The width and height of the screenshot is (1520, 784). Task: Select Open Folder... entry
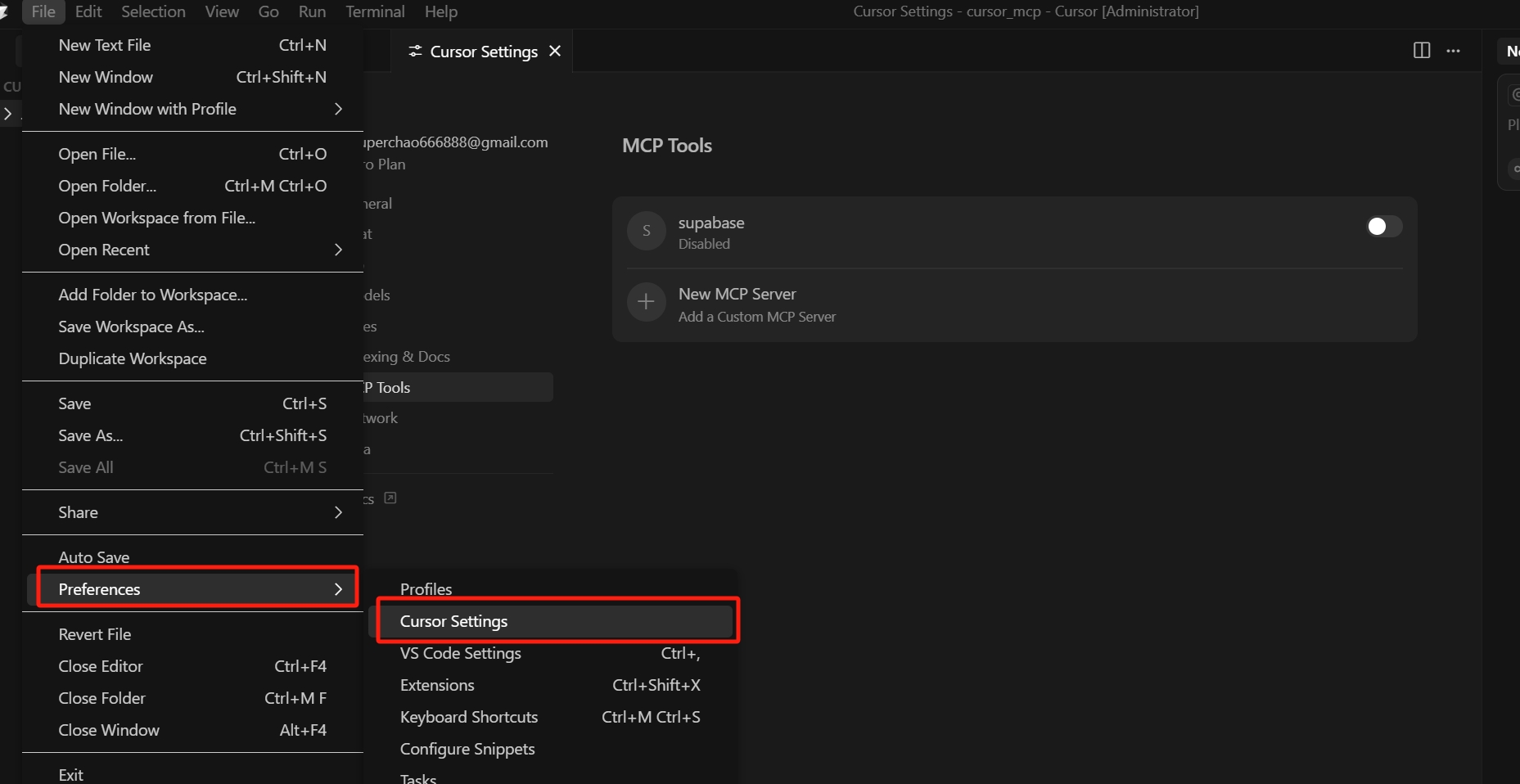pyautogui.click(x=192, y=186)
